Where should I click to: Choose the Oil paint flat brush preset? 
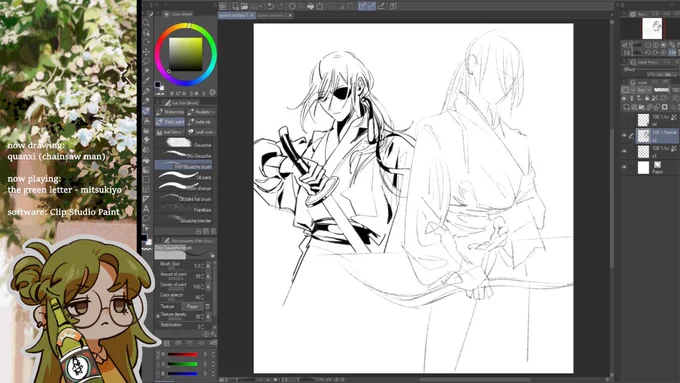183,198
